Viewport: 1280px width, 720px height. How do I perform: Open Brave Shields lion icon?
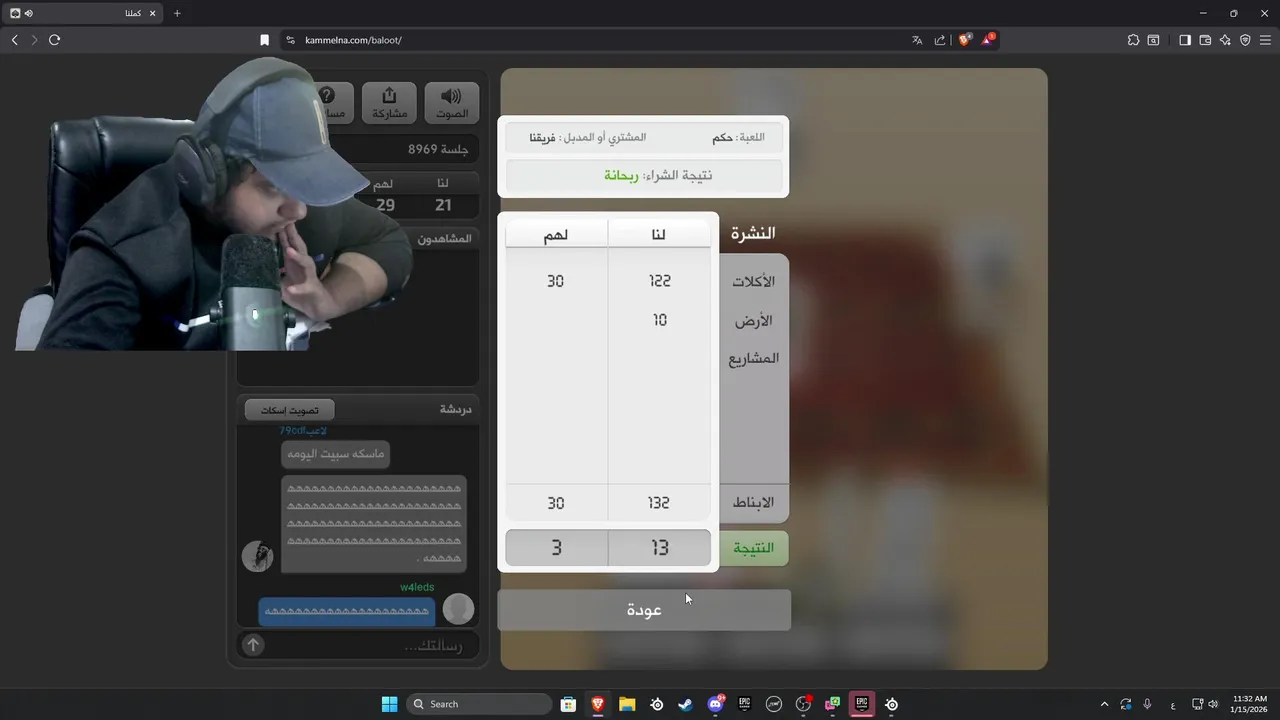coord(965,40)
